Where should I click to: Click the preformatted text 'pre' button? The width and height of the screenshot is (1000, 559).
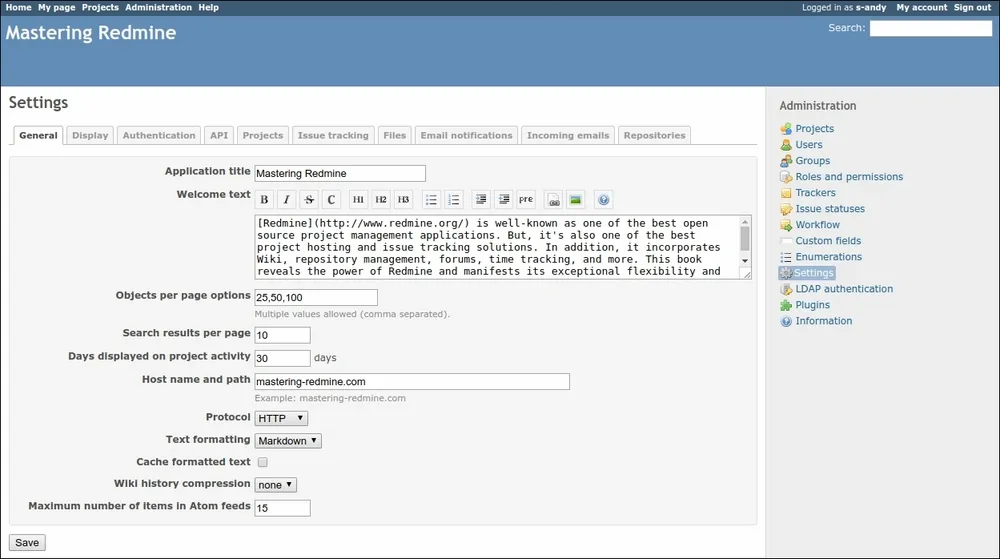click(x=526, y=199)
